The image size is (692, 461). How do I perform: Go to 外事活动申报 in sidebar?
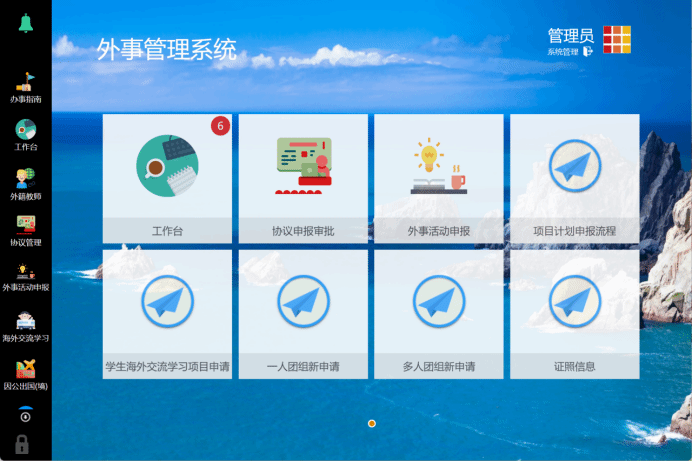click(25, 276)
